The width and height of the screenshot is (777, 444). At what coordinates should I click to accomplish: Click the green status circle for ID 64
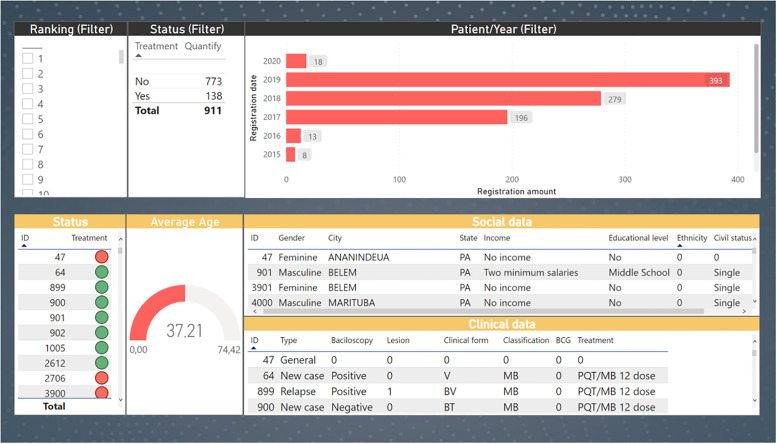click(101, 273)
